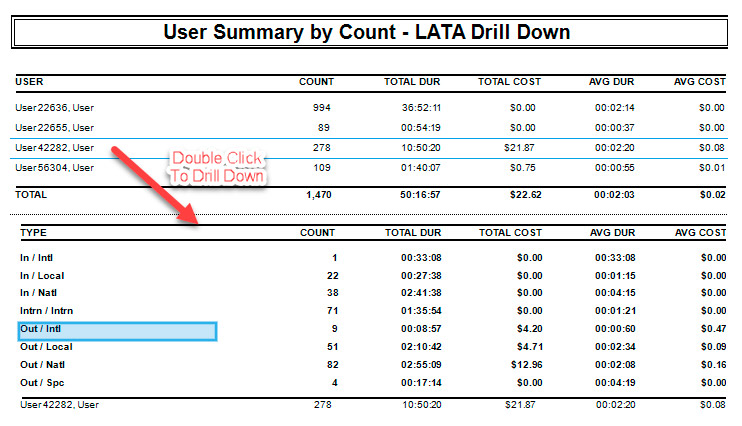This screenshot has height=426, width=742.
Task: Click the $12.96 total cost for Out / Natl
Action: [524, 365]
